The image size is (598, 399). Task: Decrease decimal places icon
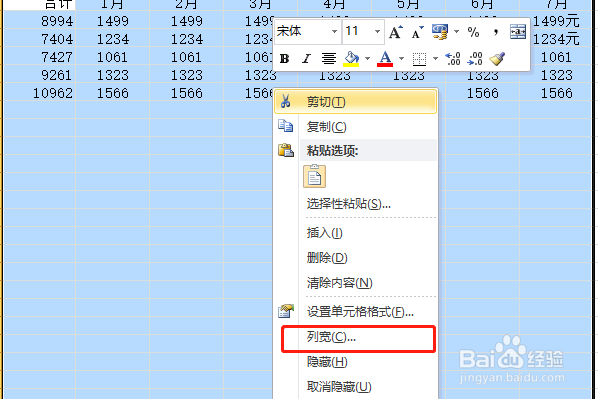pos(476,59)
